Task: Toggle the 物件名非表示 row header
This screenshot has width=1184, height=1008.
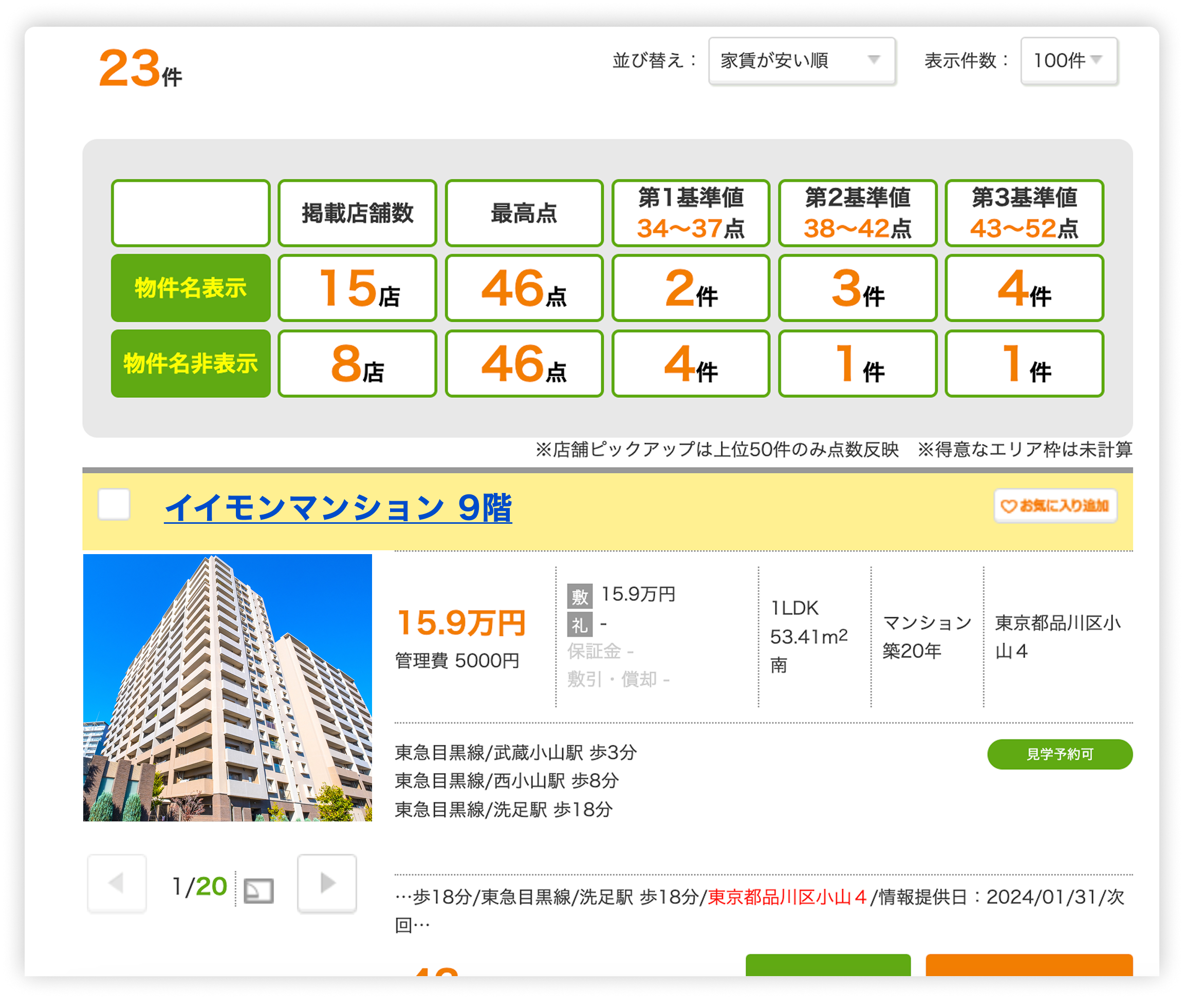Action: click(190, 363)
